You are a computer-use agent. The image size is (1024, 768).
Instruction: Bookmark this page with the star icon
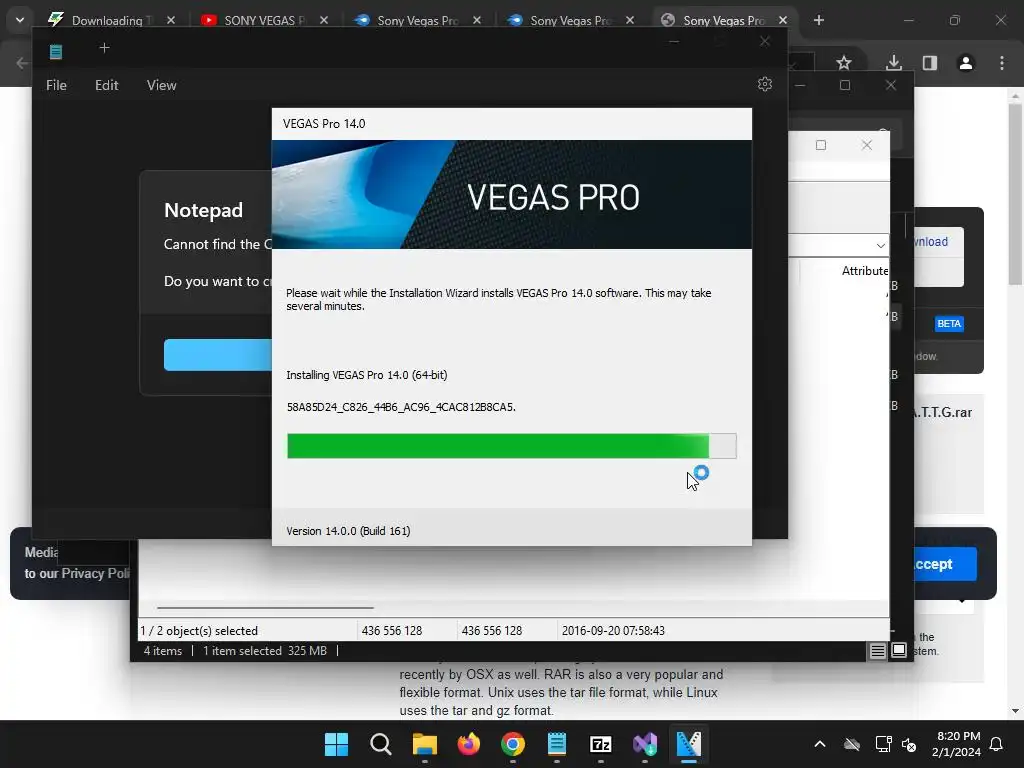coord(844,63)
